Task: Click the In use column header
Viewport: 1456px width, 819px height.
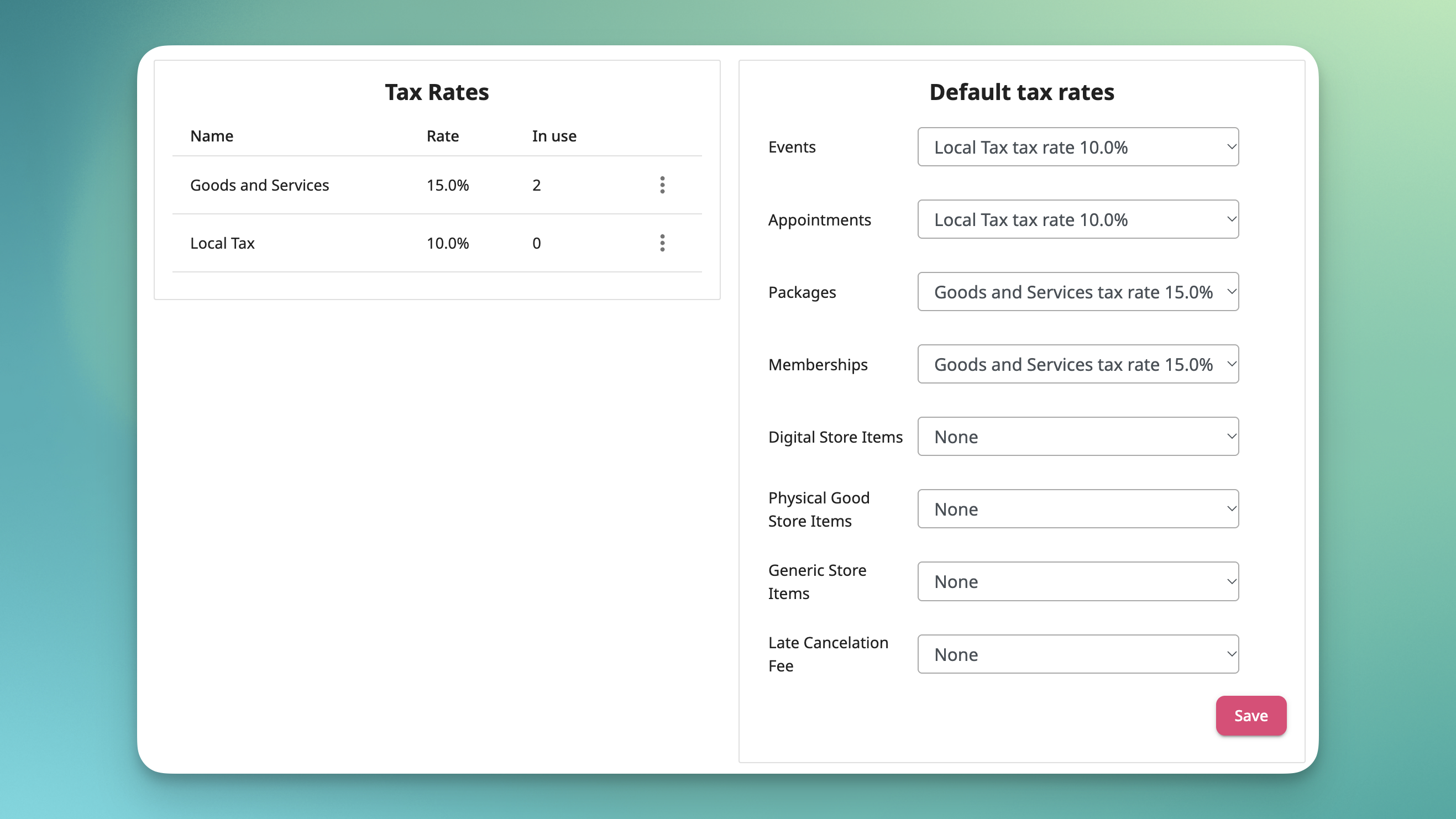Action: point(554,135)
